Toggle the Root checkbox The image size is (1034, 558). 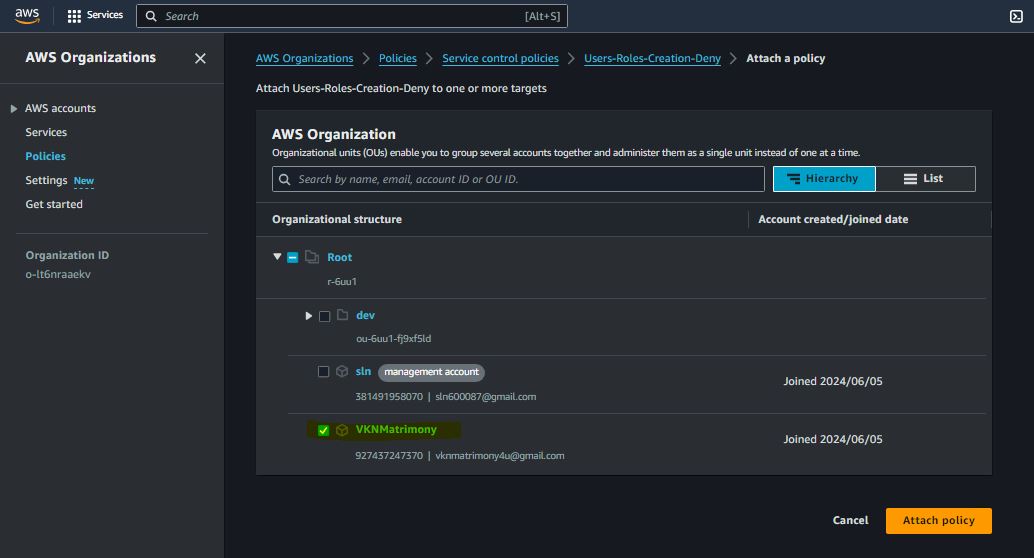click(x=293, y=258)
